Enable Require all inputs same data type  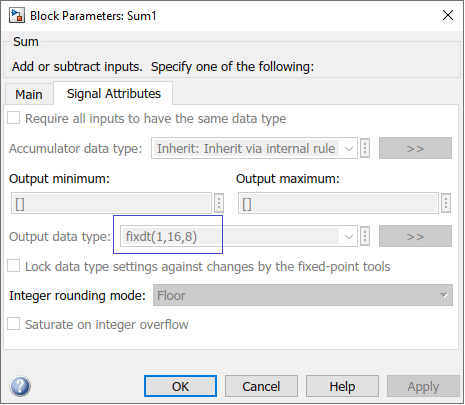(14, 118)
